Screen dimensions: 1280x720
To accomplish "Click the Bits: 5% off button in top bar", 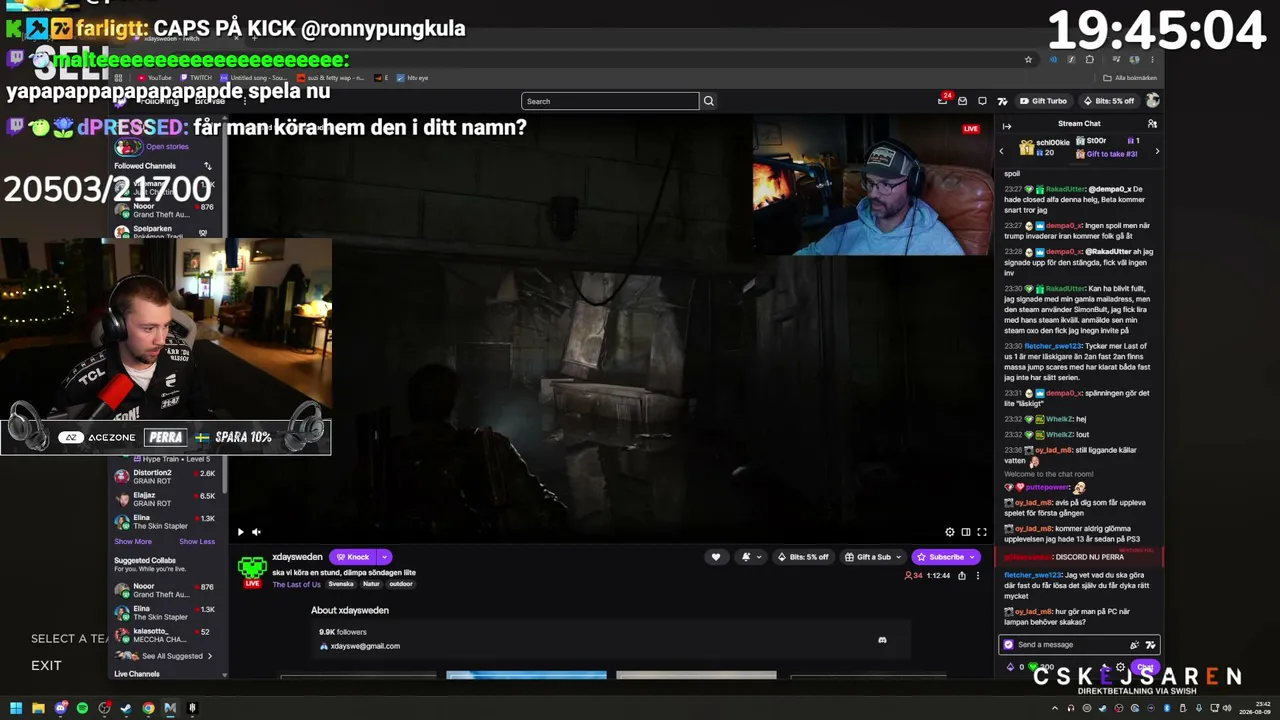I will (1108, 101).
